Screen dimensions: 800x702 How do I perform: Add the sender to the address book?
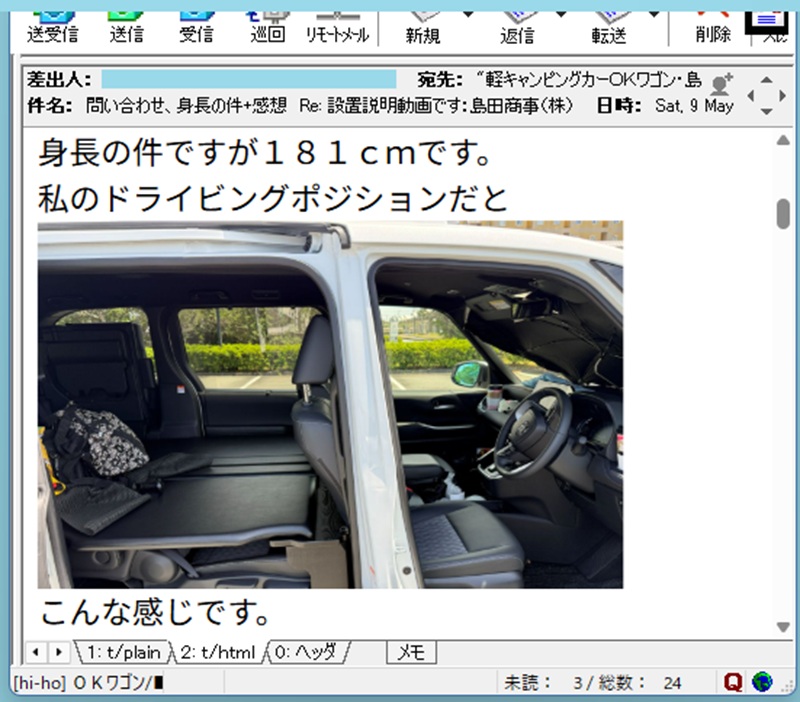pos(721,85)
